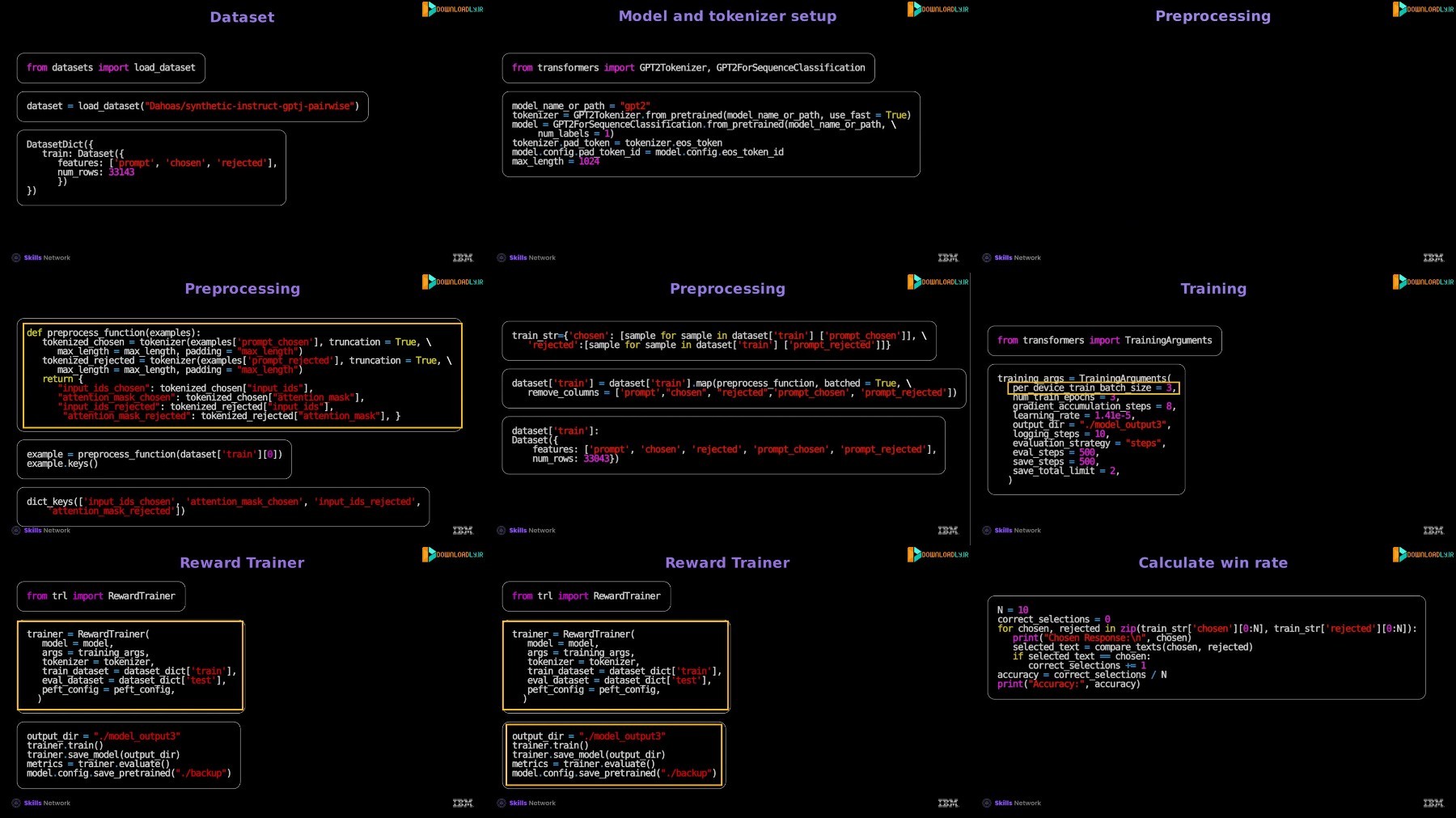Click the IBM logo on the Training slide
The width and height of the screenshot is (1456, 818).
[1433, 531]
